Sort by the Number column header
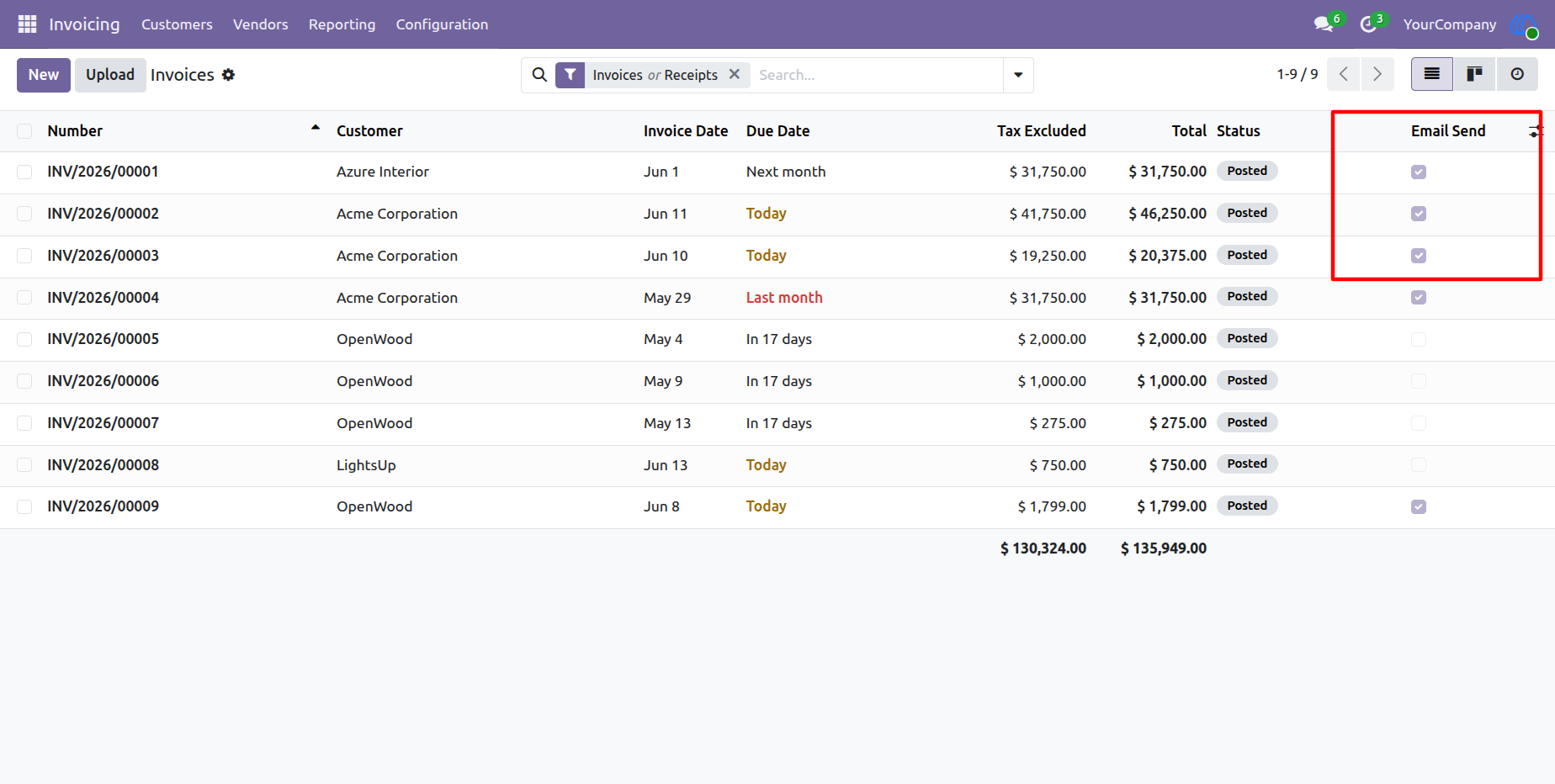The height and width of the screenshot is (784, 1555). click(x=75, y=131)
